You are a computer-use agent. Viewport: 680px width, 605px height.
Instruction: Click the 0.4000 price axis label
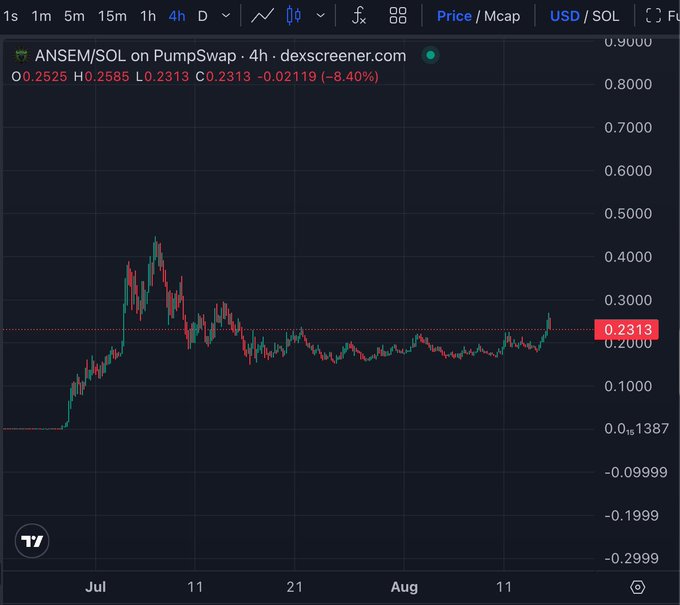628,257
